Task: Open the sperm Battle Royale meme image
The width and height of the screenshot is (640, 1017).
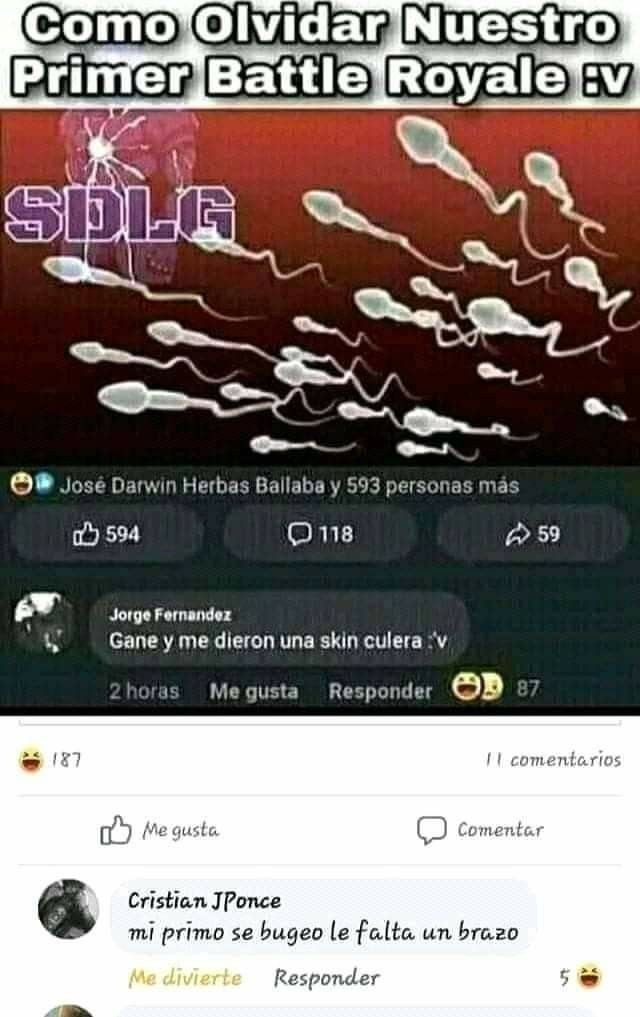Action: point(320,289)
